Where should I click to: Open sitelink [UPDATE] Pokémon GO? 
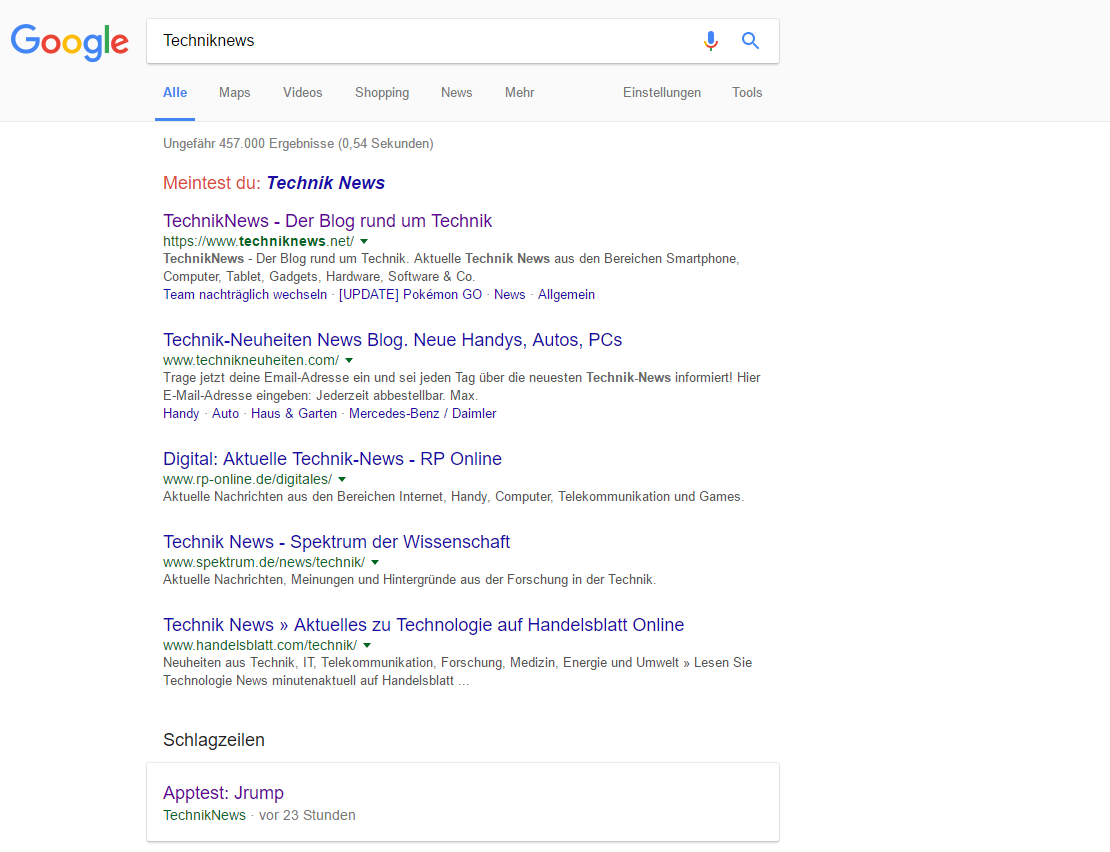pos(410,294)
